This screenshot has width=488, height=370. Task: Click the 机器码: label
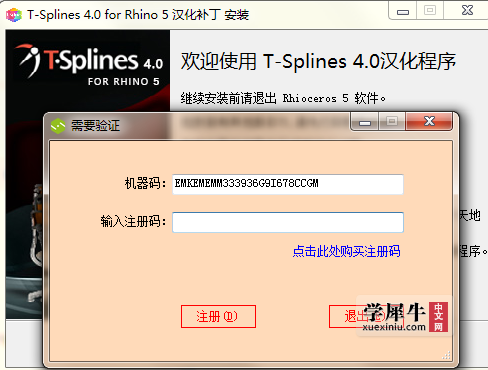145,183
